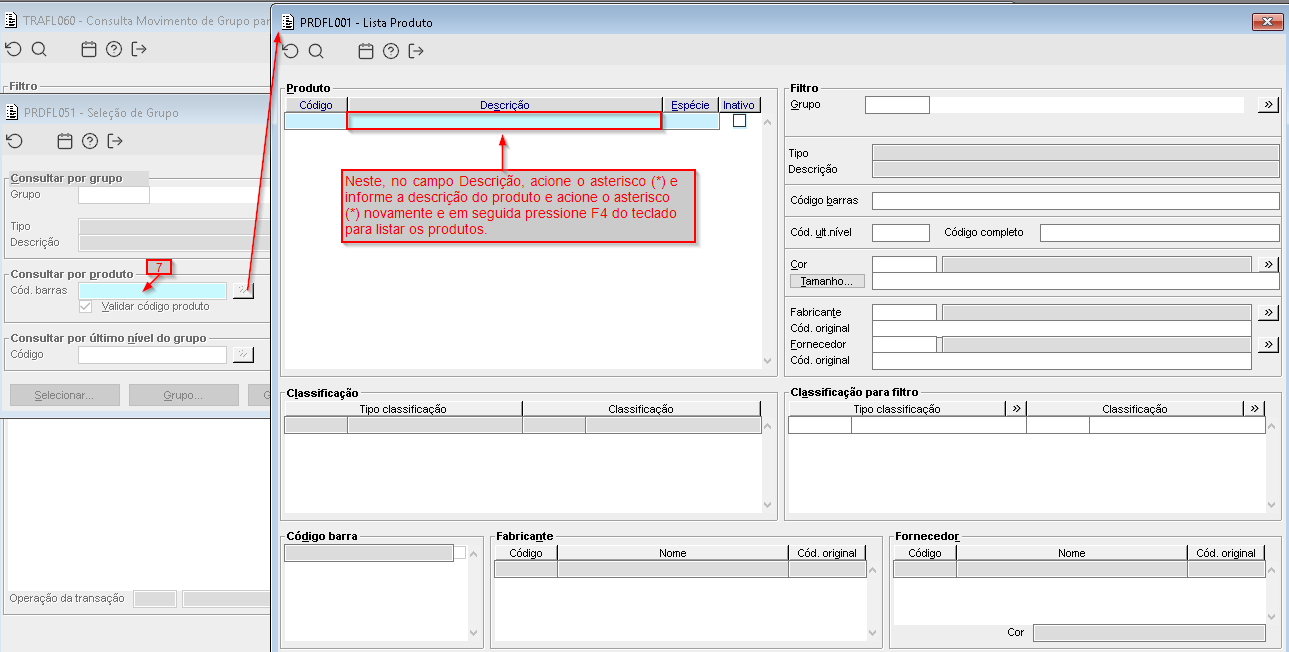Click refresh icon in TRAFL060 window toolbar
The height and width of the screenshot is (652, 1289).
tap(14, 49)
